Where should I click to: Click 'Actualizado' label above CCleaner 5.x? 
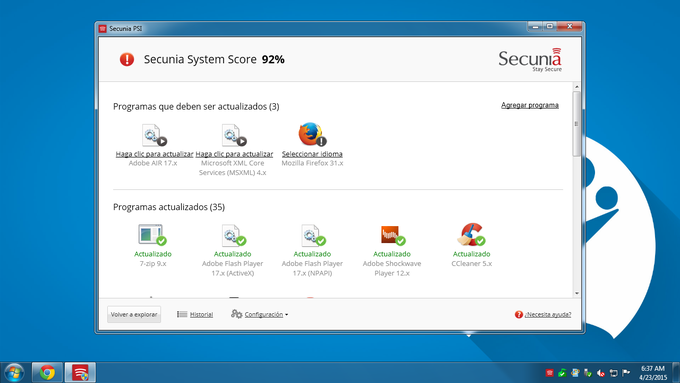[471, 254]
